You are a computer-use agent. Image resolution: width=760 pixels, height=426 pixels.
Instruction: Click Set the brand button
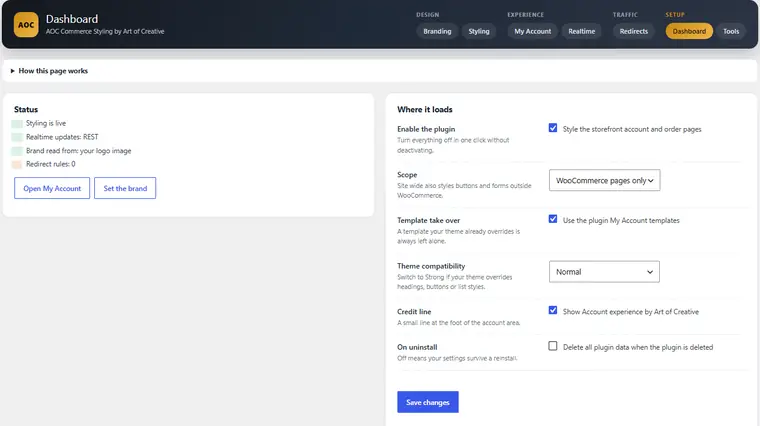pos(125,188)
